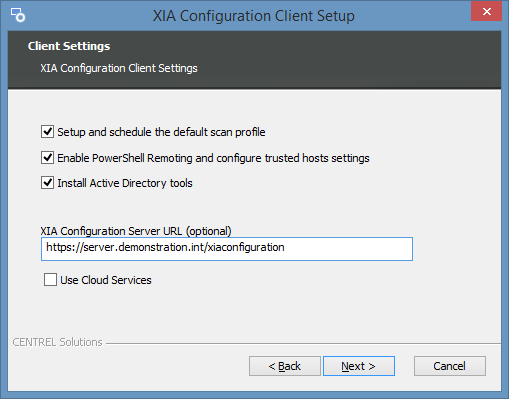This screenshot has width=509, height=399.
Task: Click the Server URL (optional) field label
Action: click(x=136, y=231)
